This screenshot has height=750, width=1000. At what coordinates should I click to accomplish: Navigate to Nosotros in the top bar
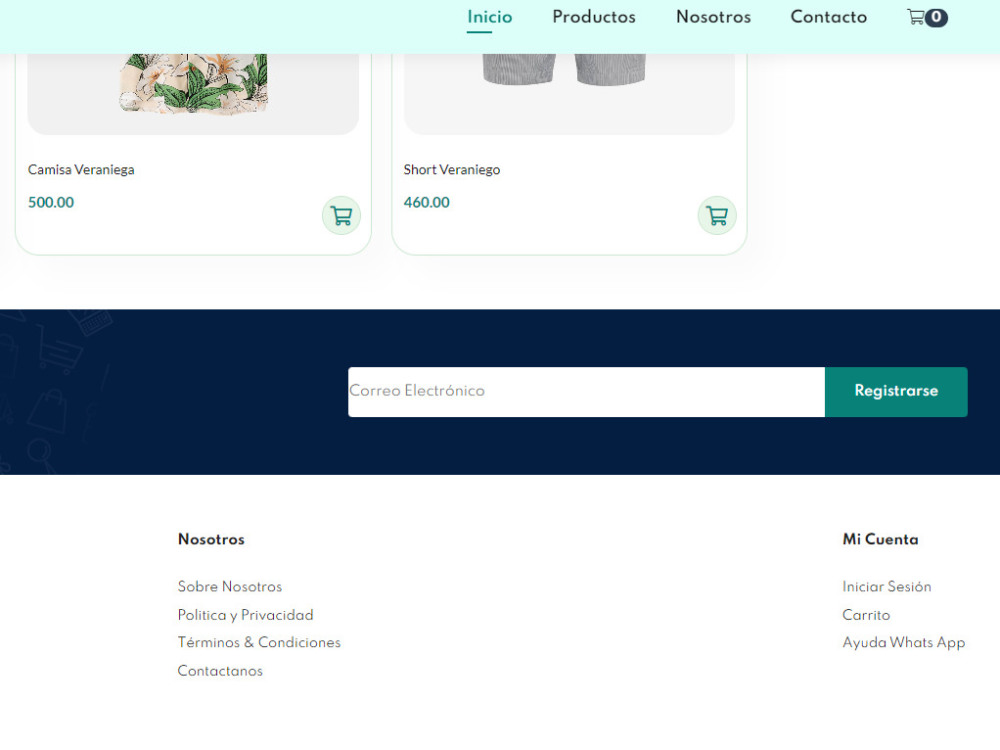[x=713, y=17]
